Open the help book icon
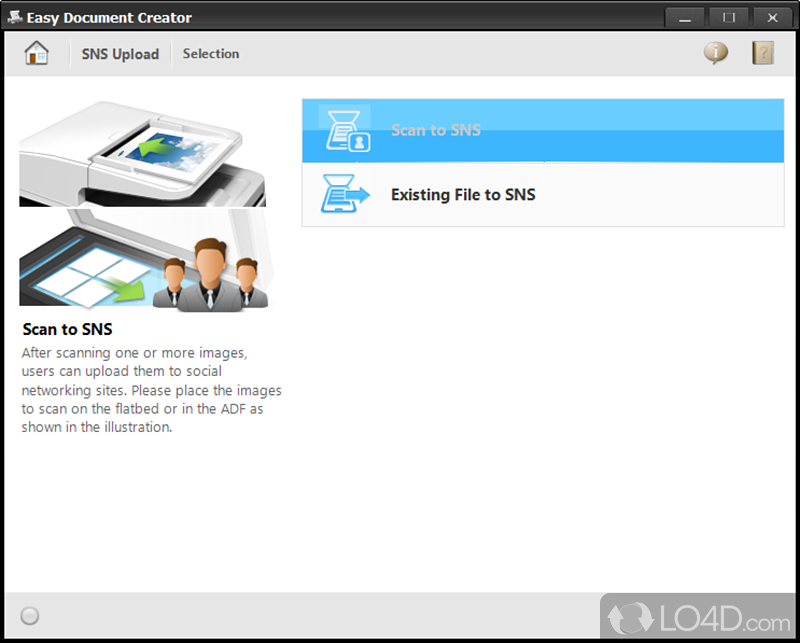Screen dimensions: 800x643 tap(763, 53)
